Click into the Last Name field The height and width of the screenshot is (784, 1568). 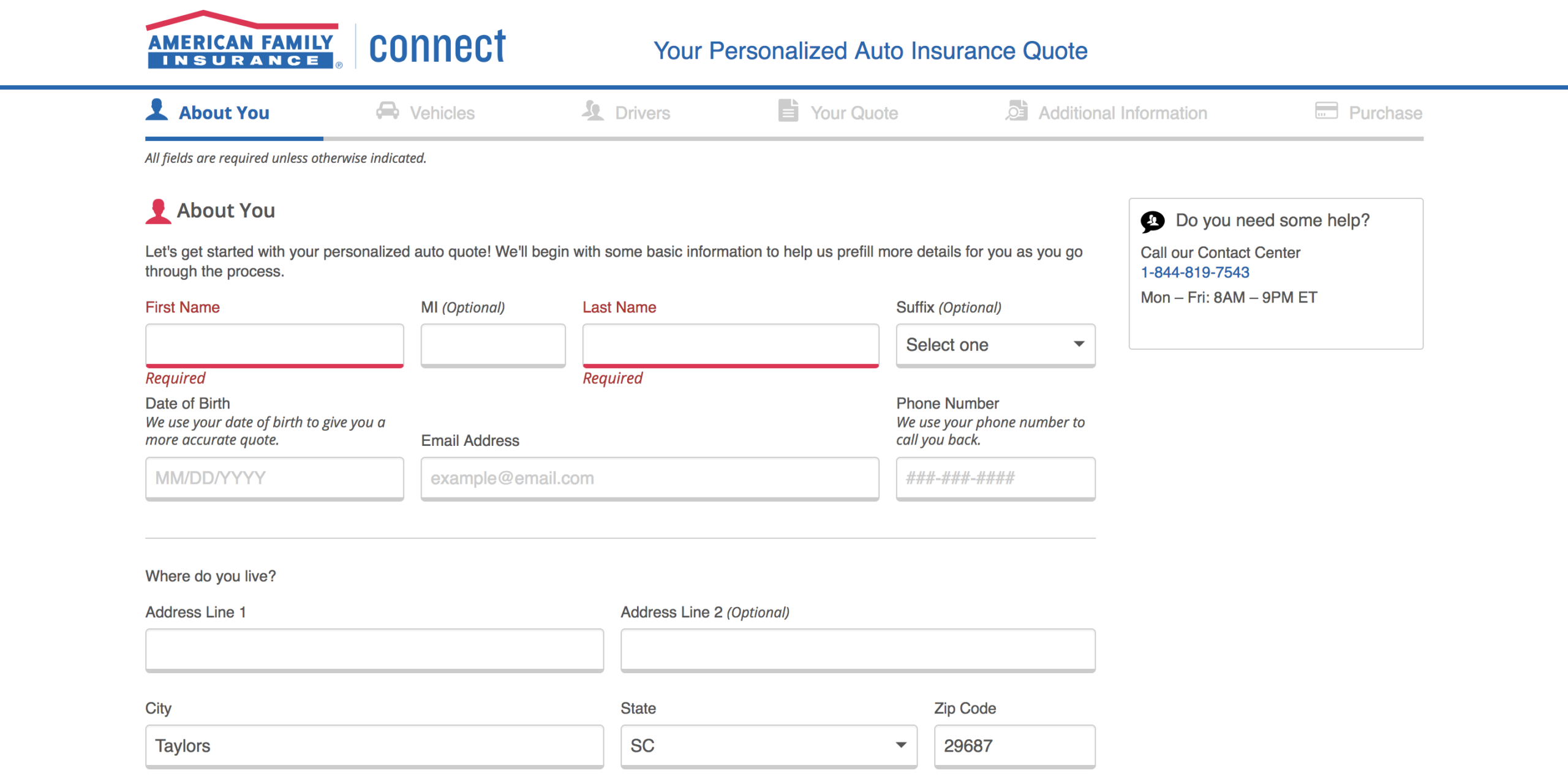(x=730, y=345)
